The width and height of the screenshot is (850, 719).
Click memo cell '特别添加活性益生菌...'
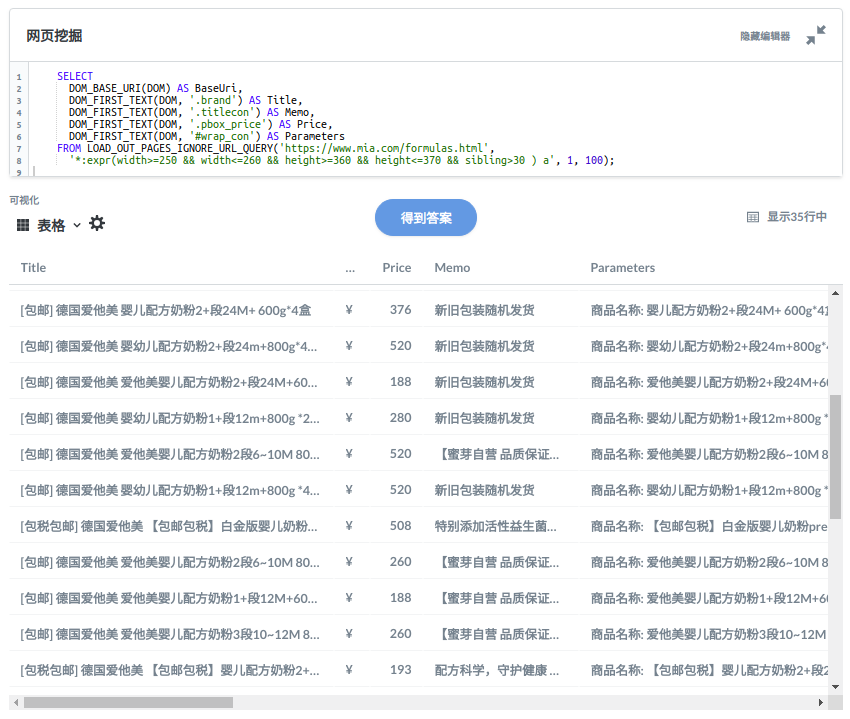[495, 526]
